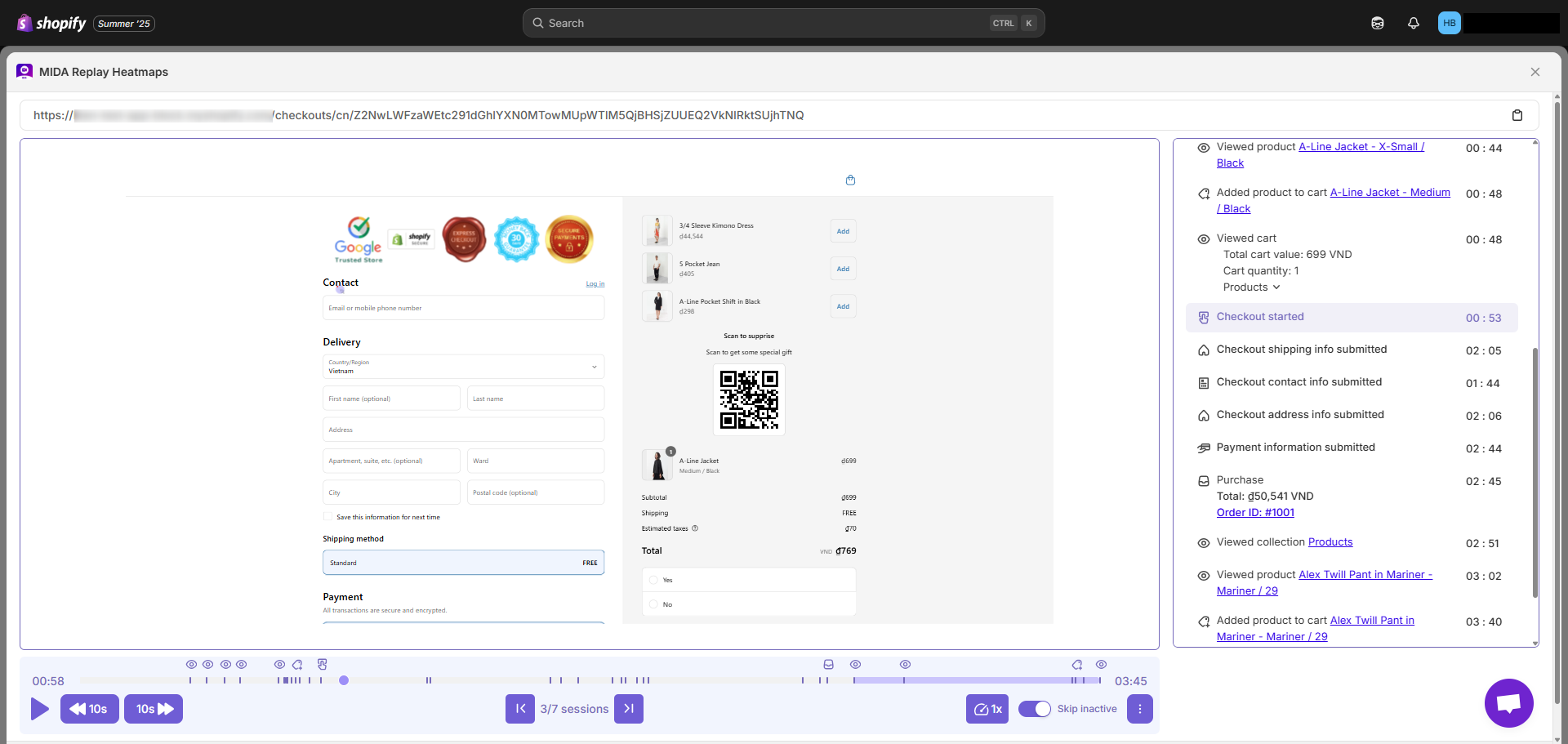Open the Order ID #1001 link
1568x744 pixels.
(x=1255, y=513)
